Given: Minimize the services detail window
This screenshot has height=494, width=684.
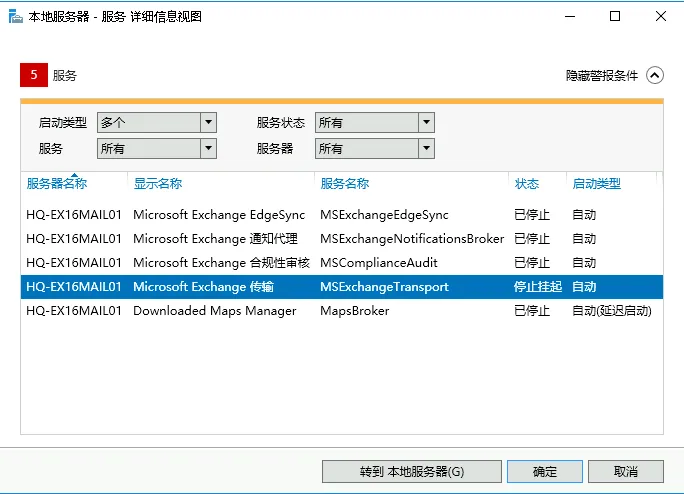Looking at the screenshot, I should click(x=570, y=17).
